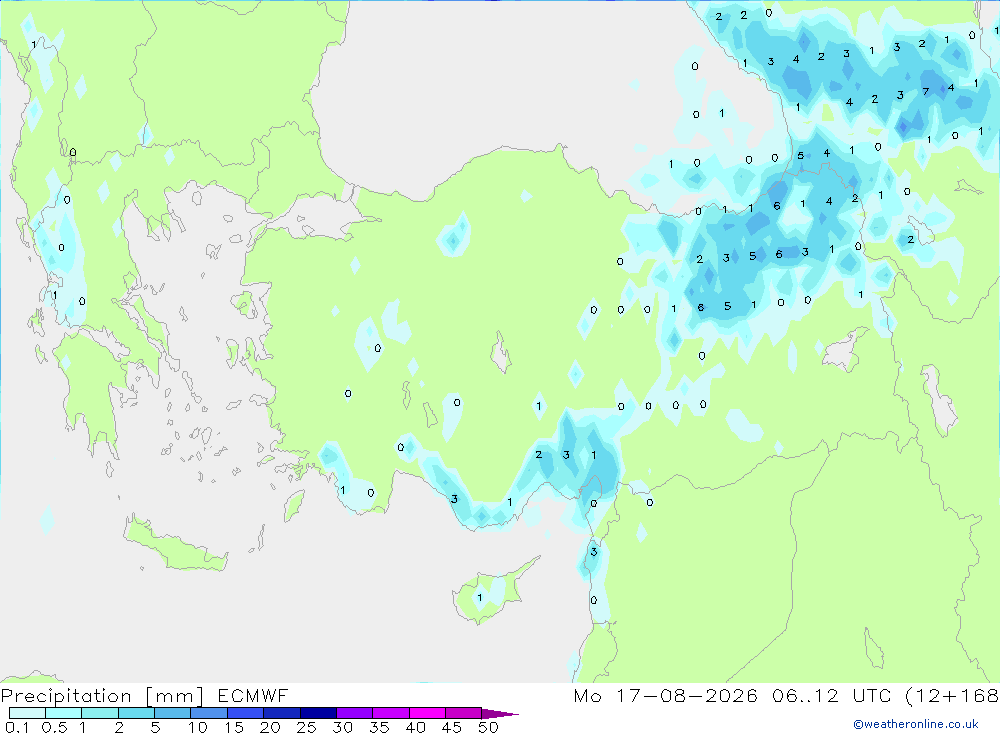Viewport: 1000px width, 733px height.
Task: Click the legend label "50"
Action: (488, 727)
